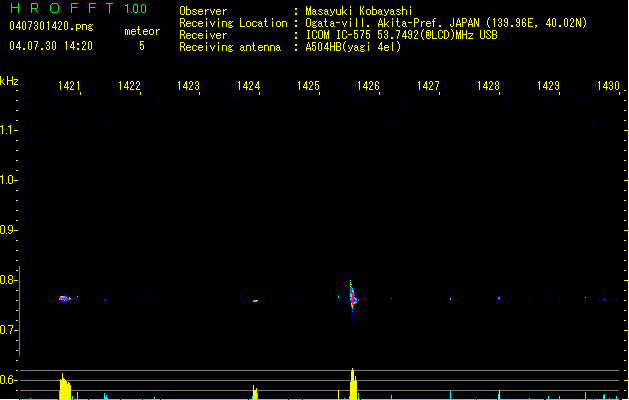Select the filename 0407301420.png

(x=51, y=27)
